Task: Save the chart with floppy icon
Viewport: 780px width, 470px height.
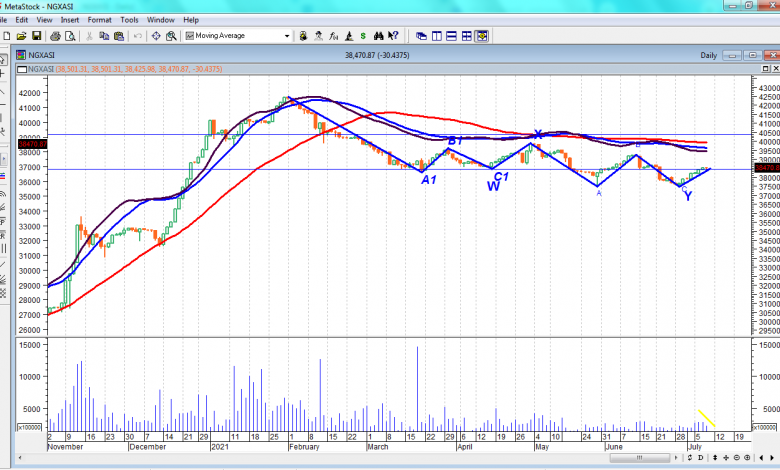Action: (36, 36)
